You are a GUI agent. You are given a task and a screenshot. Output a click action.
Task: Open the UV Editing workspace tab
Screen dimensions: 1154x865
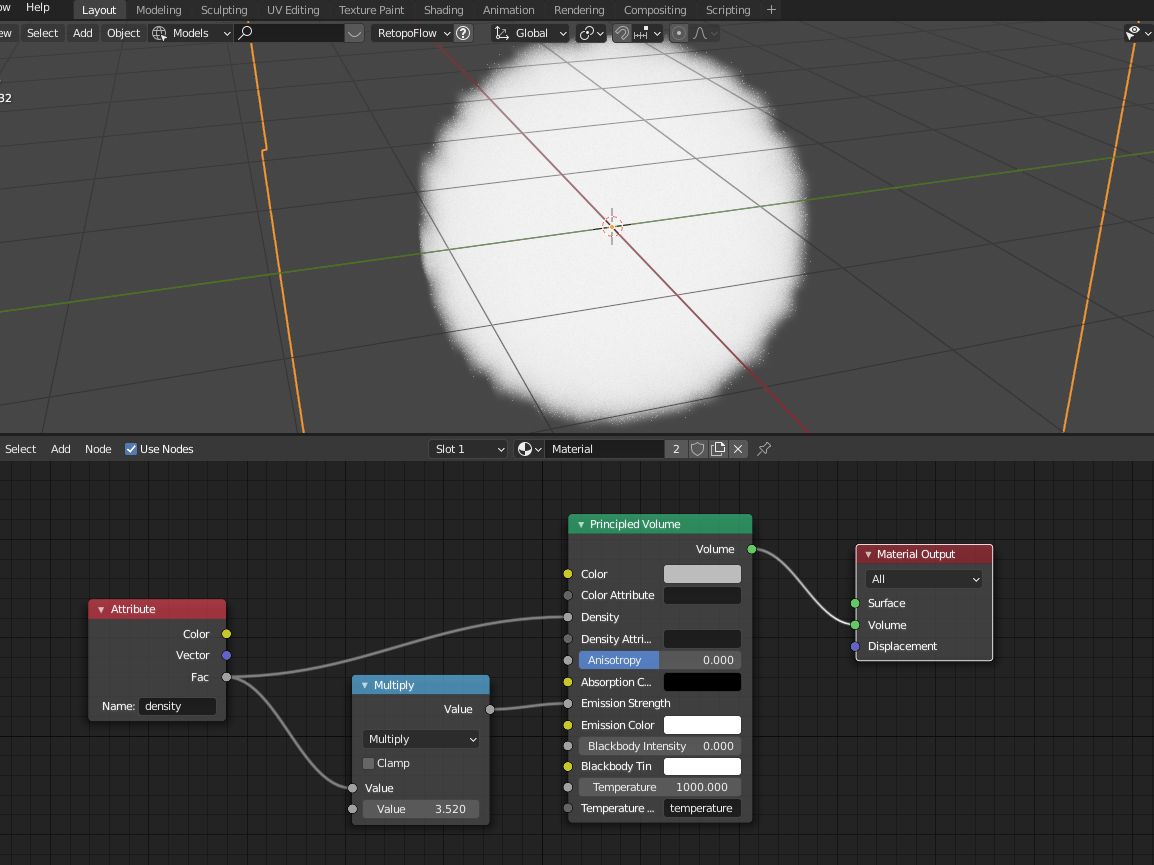click(x=293, y=10)
